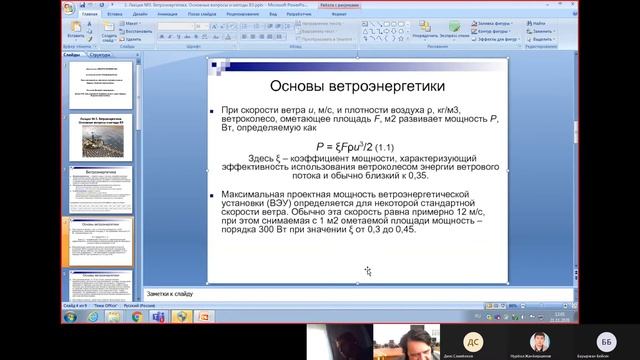Toggle Center text alignment

(x=253, y=37)
